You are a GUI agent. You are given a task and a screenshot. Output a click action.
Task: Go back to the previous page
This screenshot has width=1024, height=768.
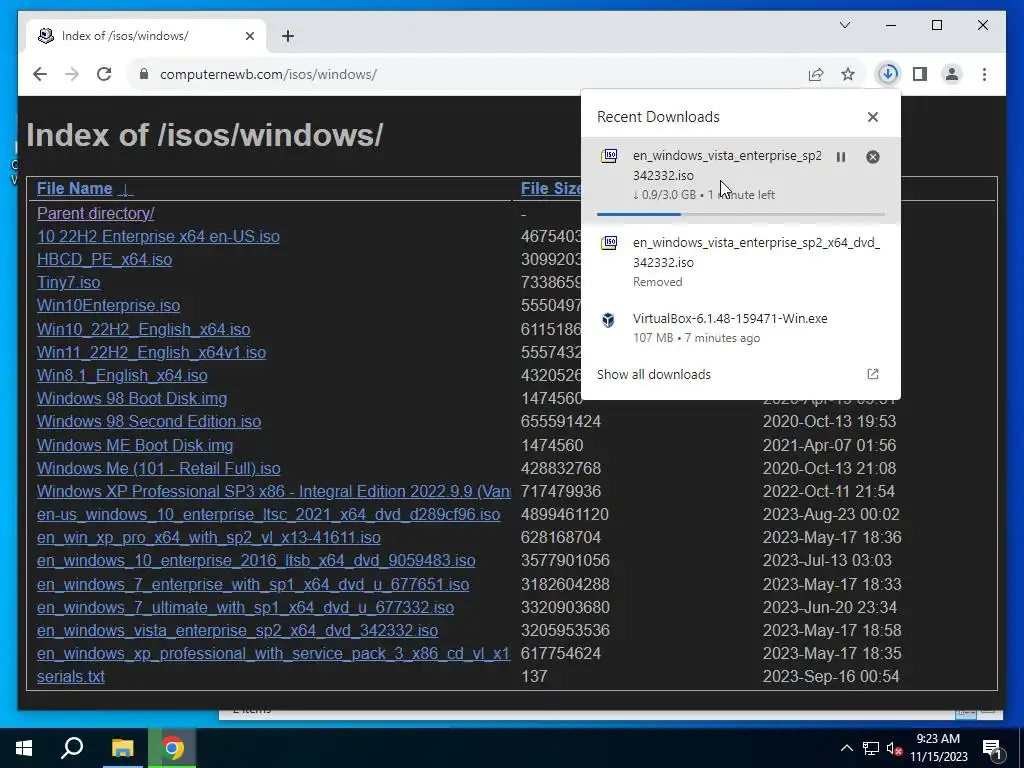pyautogui.click(x=40, y=74)
